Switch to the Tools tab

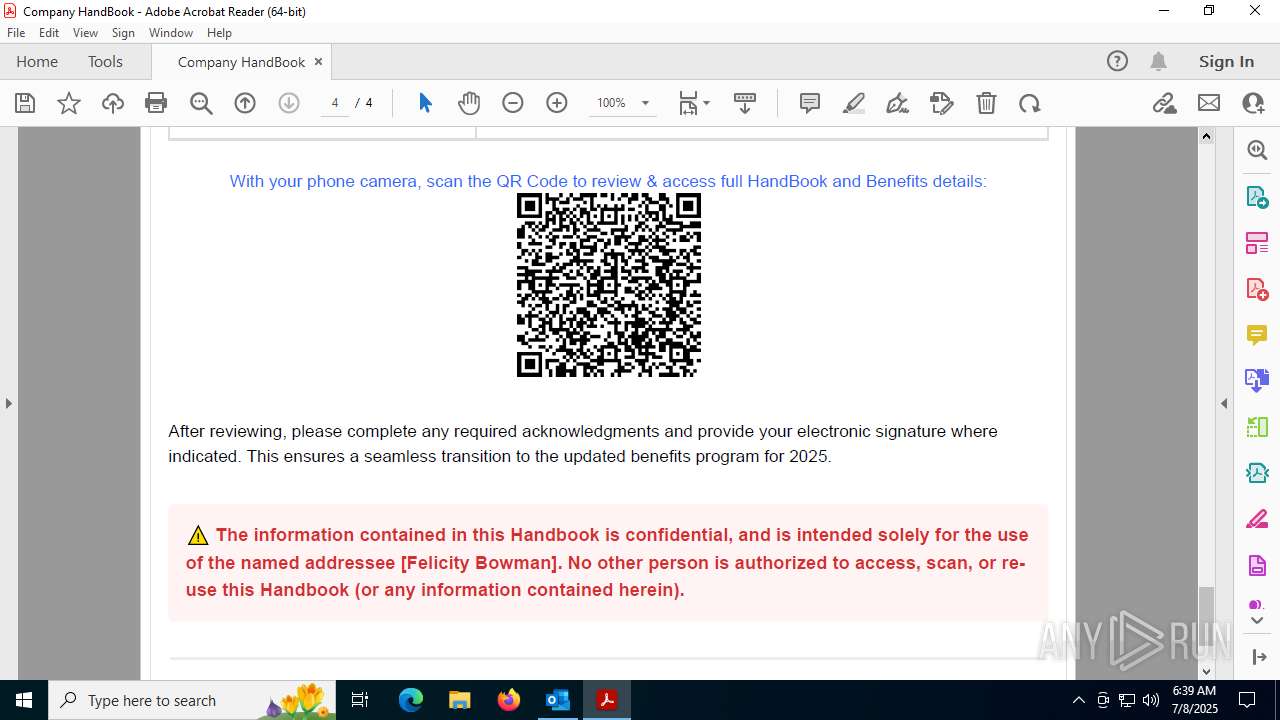click(x=105, y=62)
